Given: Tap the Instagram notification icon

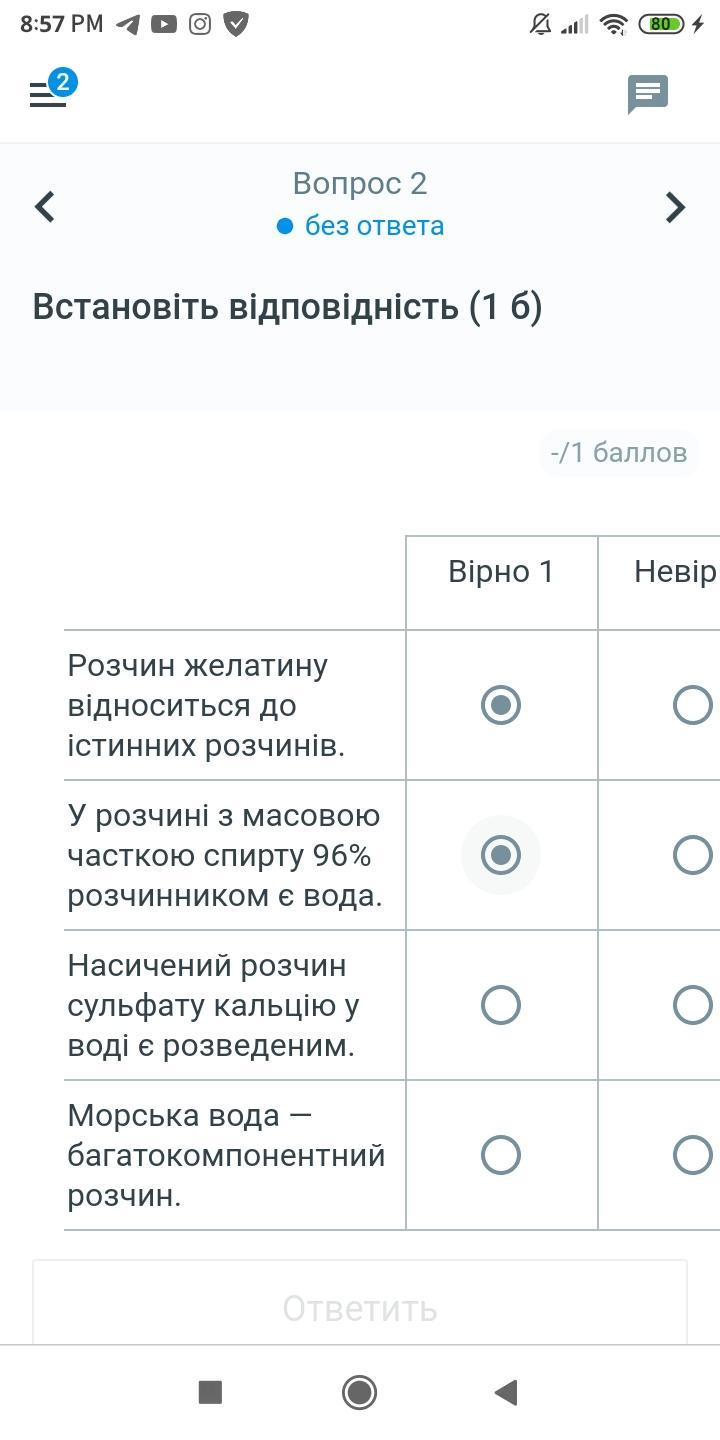Looking at the screenshot, I should [x=200, y=24].
